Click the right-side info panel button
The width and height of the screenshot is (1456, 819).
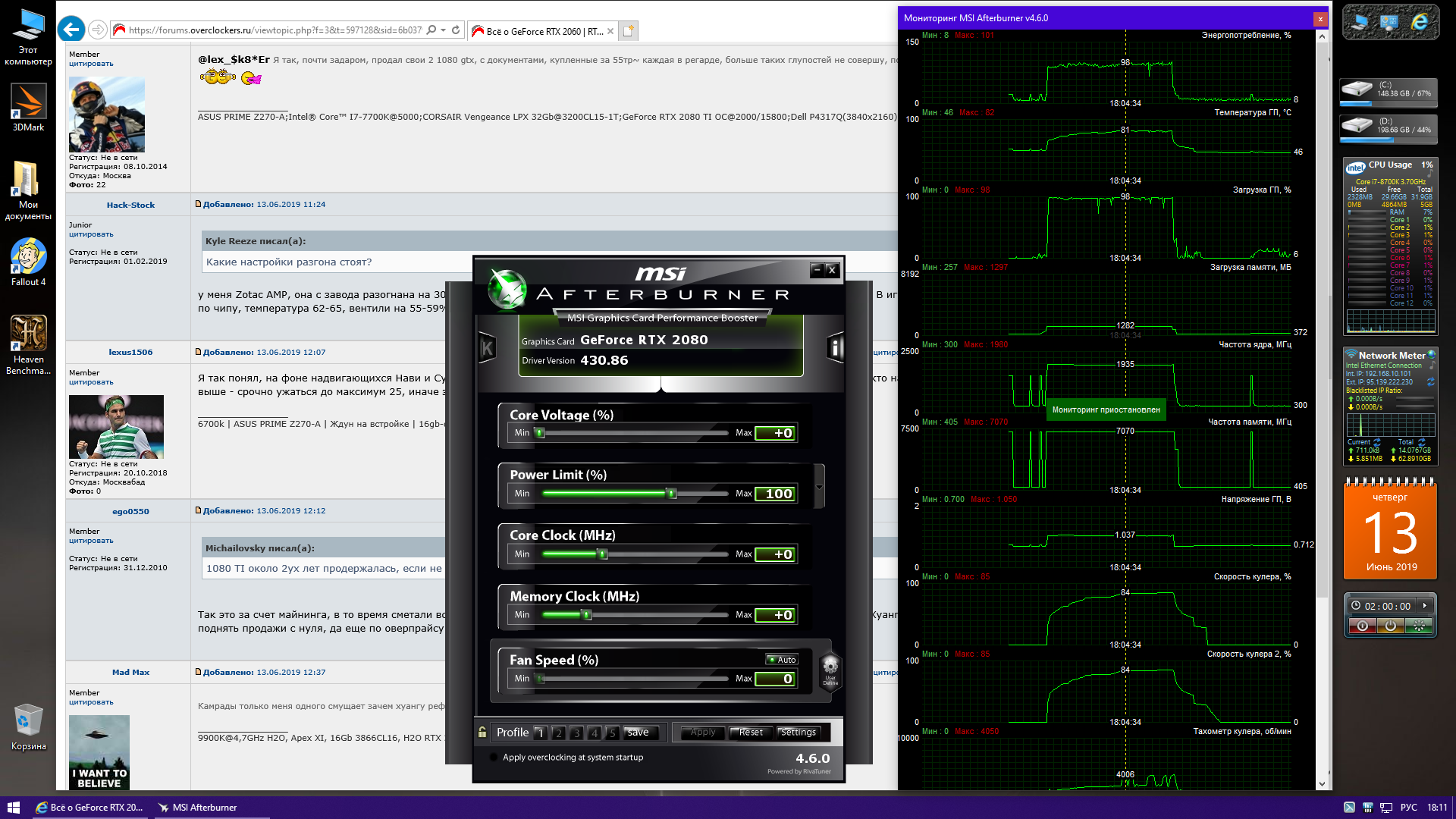pyautogui.click(x=835, y=348)
